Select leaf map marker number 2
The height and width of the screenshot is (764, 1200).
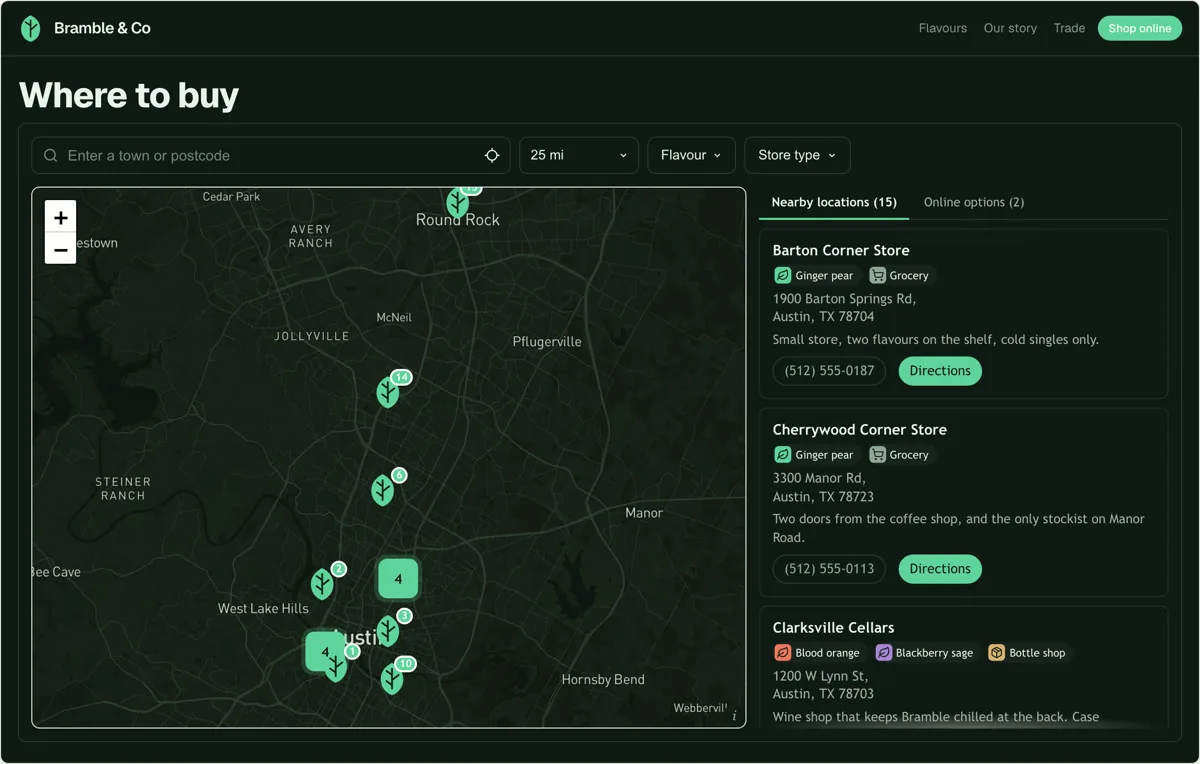click(x=322, y=584)
